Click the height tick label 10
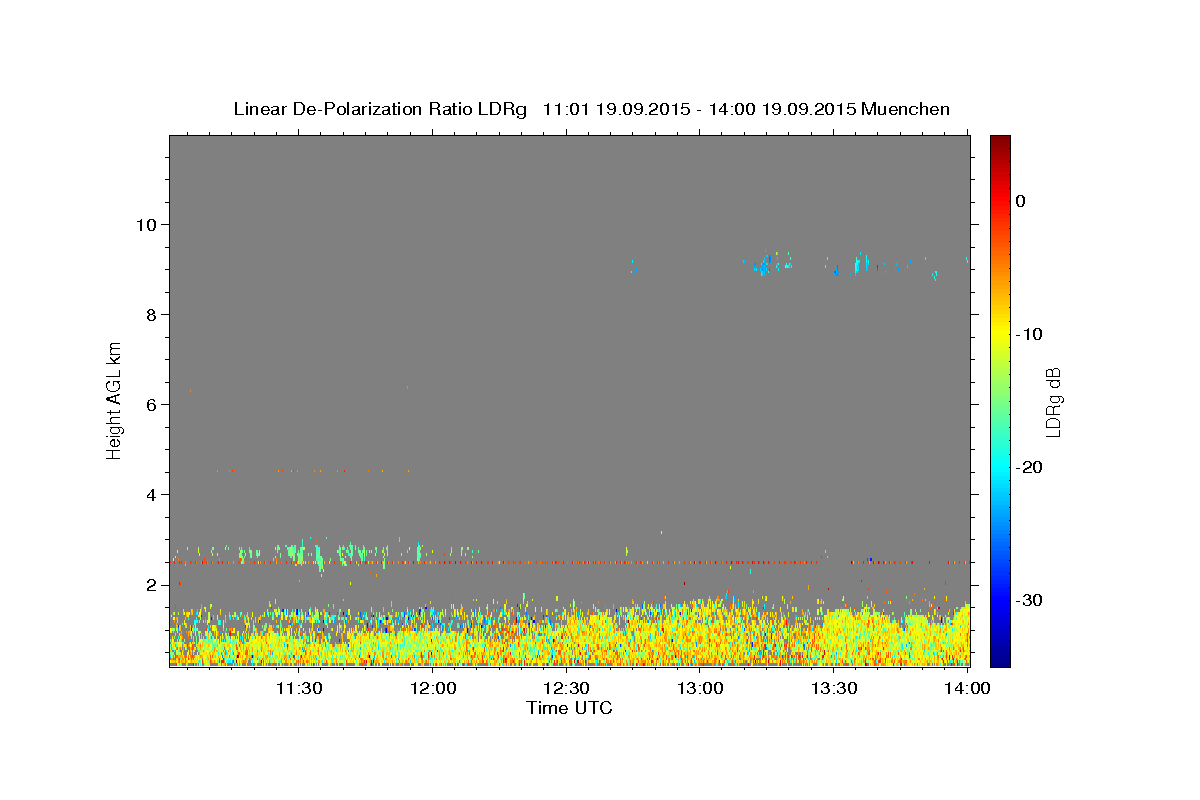This screenshot has width=1200, height=800. click(x=149, y=224)
